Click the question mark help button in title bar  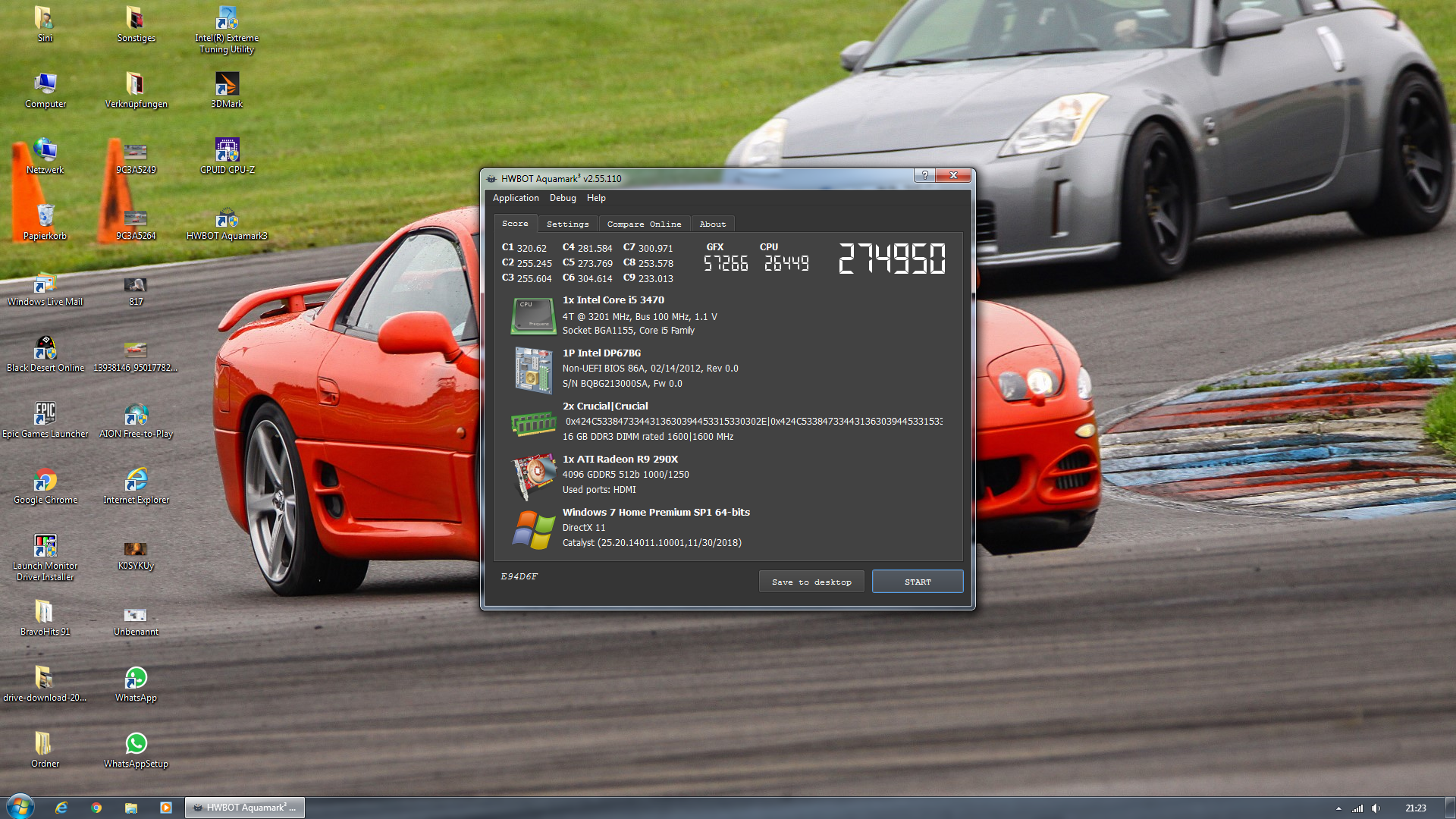(924, 175)
